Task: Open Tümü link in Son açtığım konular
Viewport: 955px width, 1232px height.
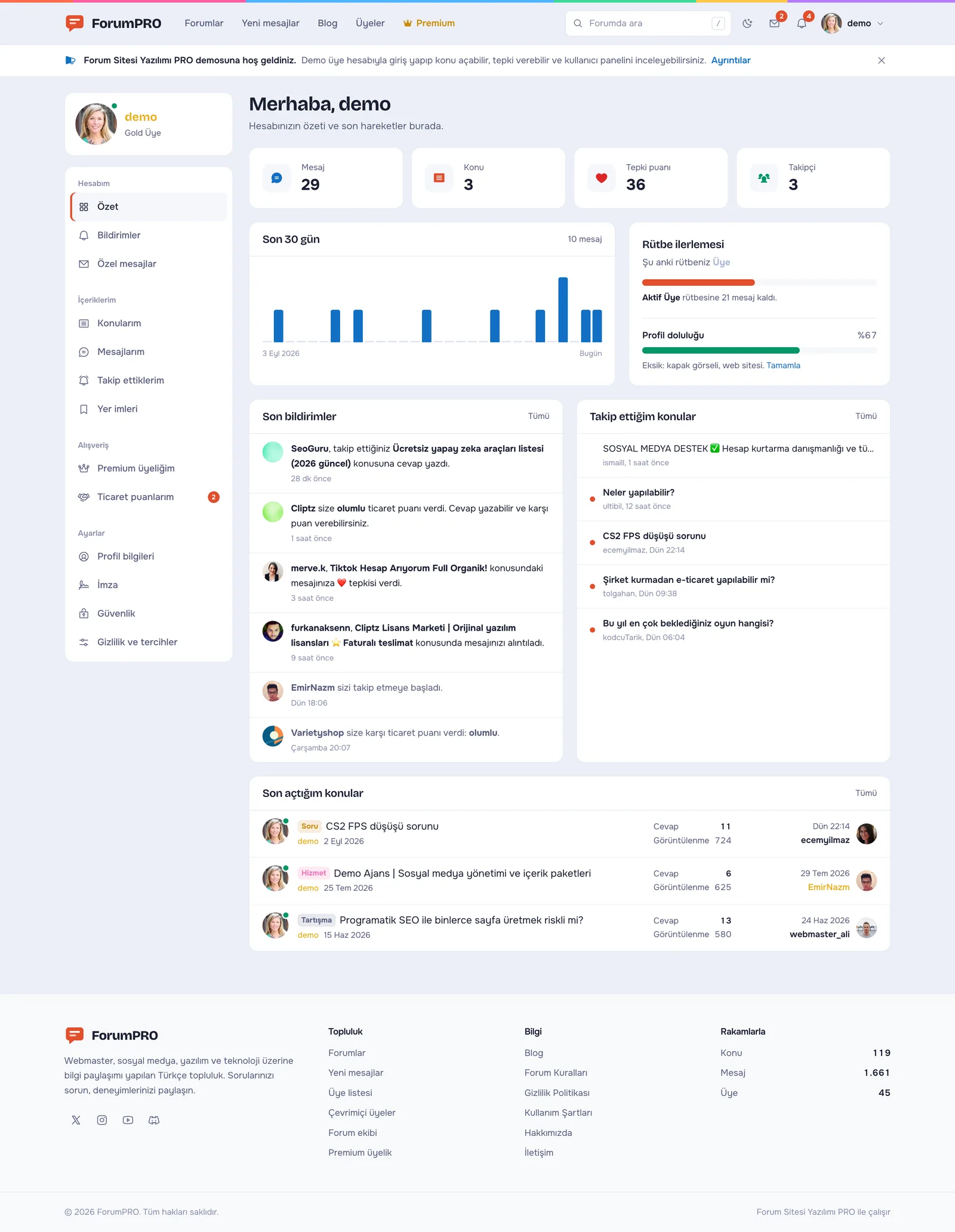Action: pos(866,793)
